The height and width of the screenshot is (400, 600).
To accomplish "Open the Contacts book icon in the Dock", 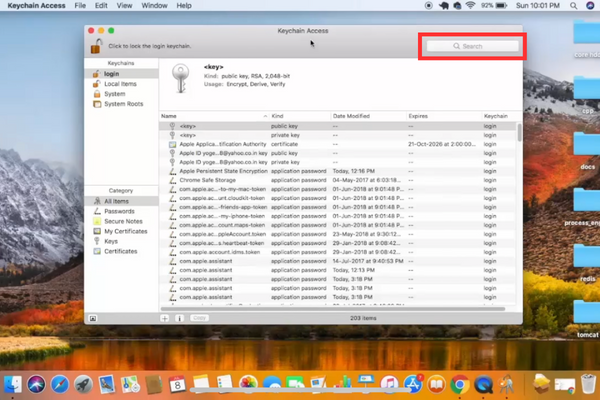I will (x=154, y=384).
